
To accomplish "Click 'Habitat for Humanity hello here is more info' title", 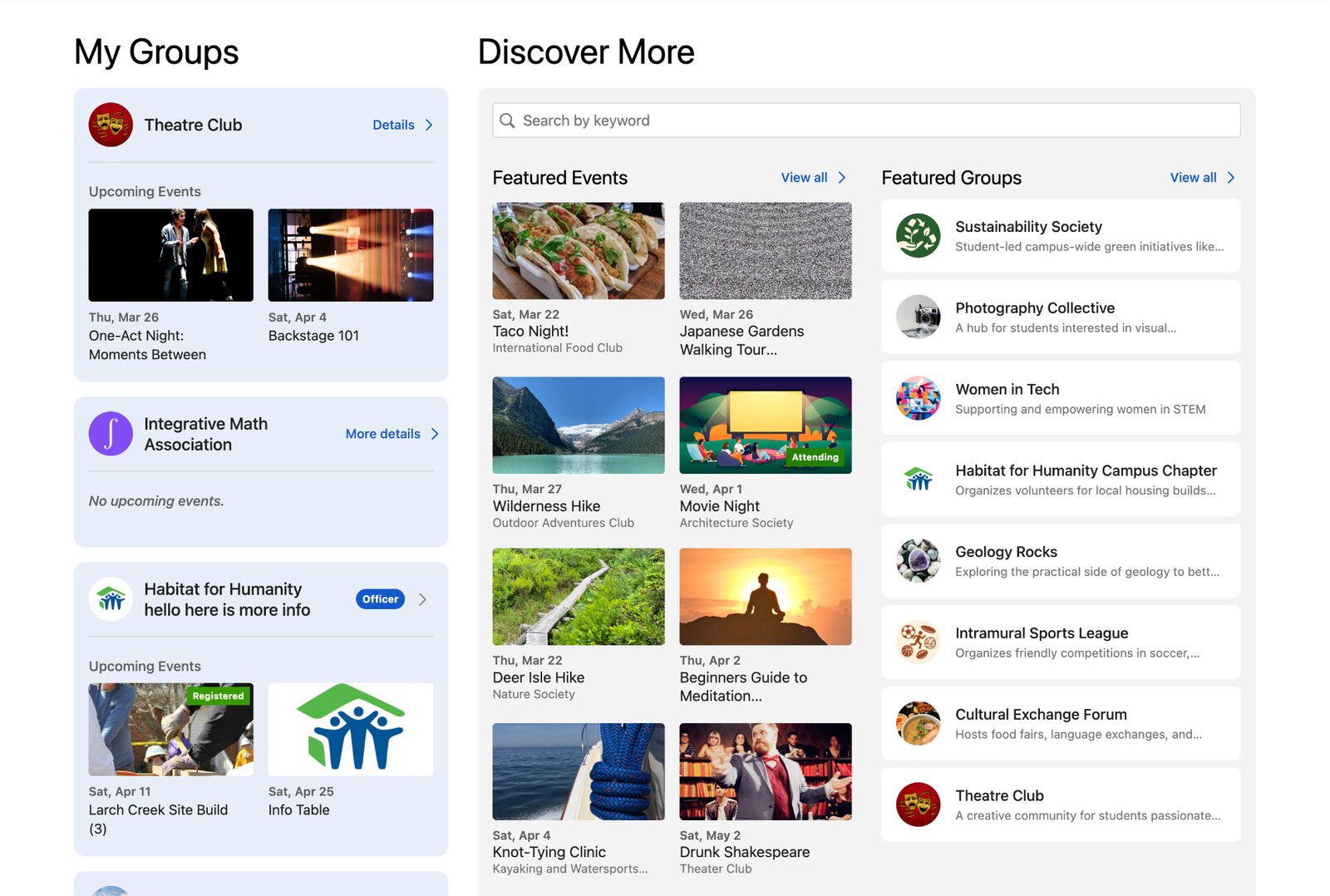I will (227, 599).
